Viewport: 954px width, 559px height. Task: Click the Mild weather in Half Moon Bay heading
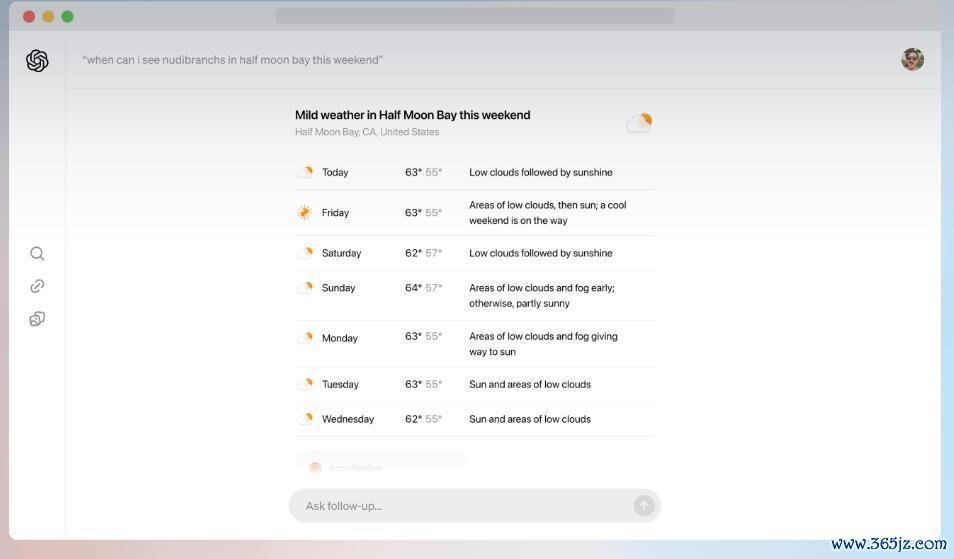click(x=412, y=115)
